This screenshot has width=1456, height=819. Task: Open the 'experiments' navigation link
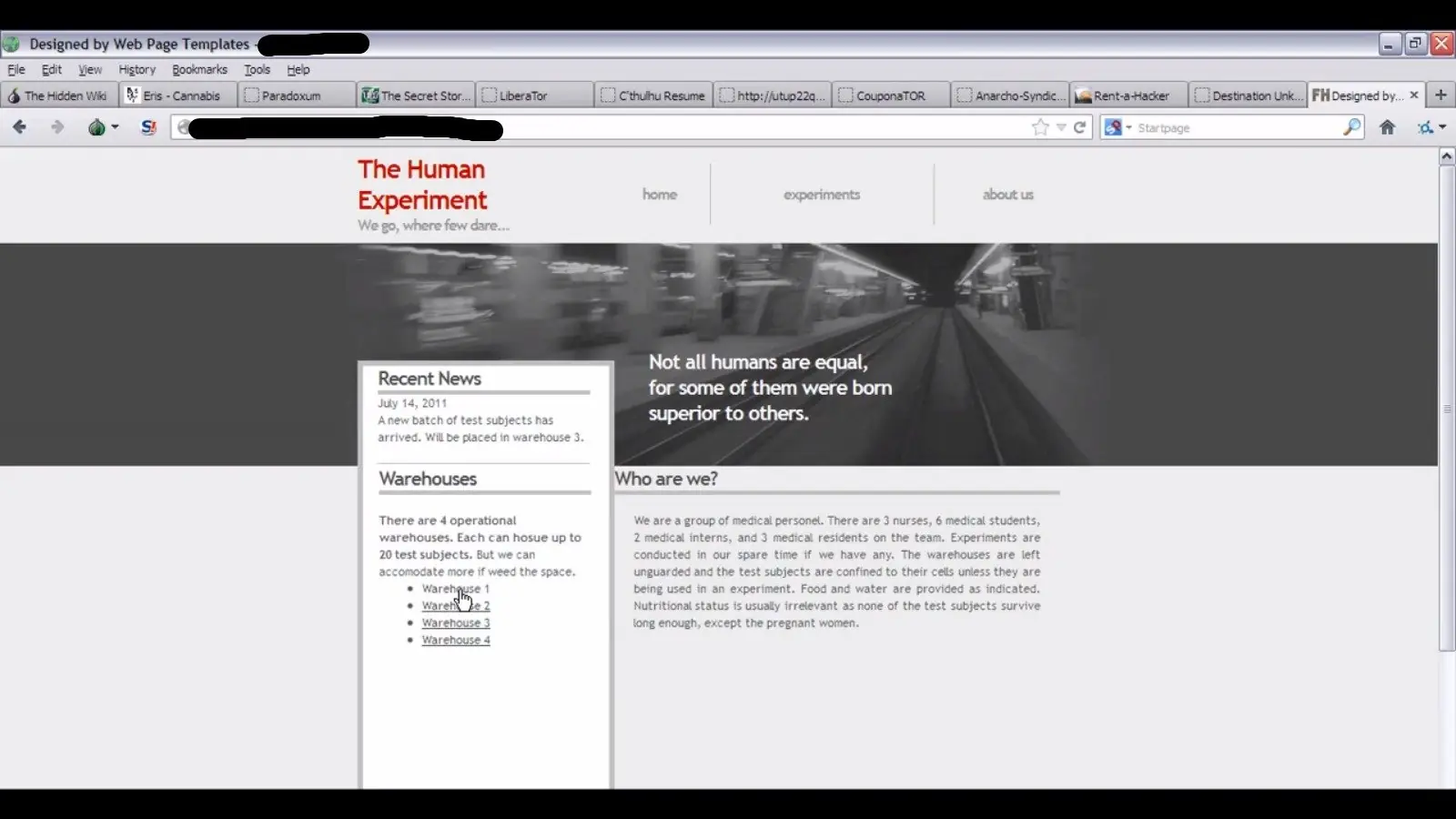[822, 194]
